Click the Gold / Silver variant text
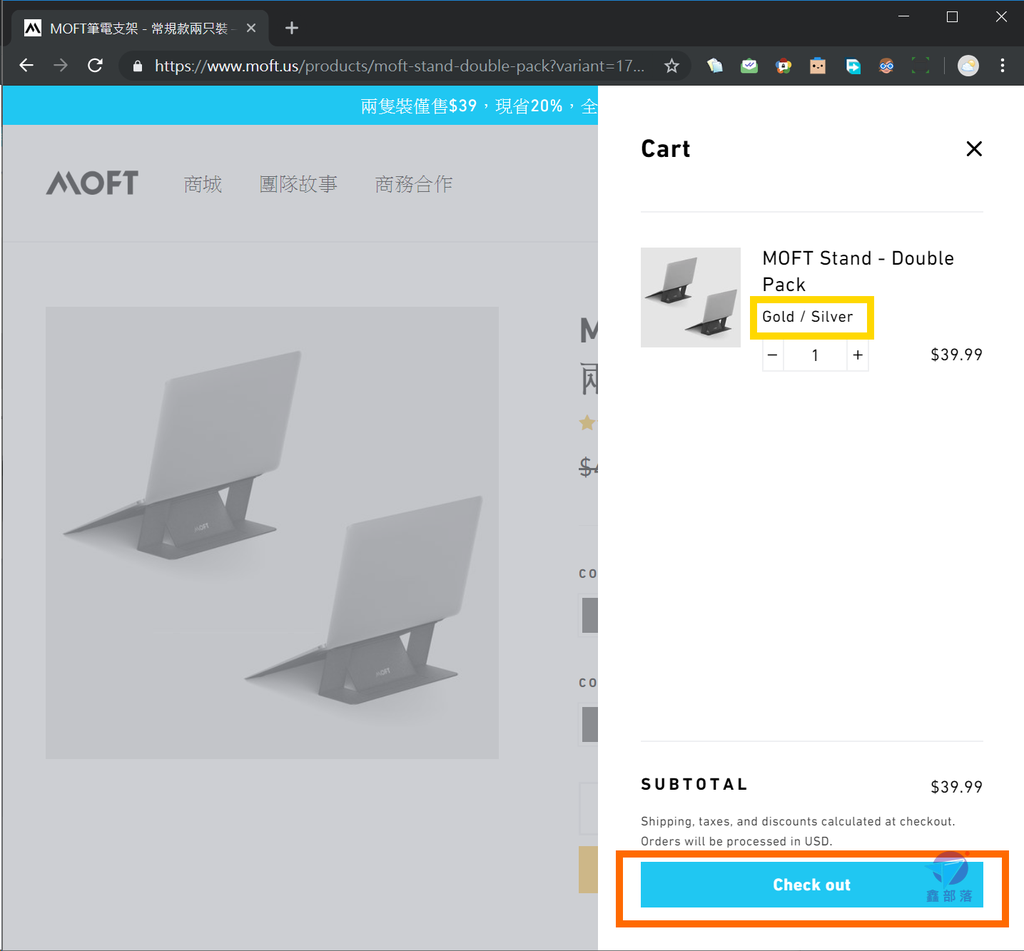Image resolution: width=1024 pixels, height=951 pixels. click(807, 317)
